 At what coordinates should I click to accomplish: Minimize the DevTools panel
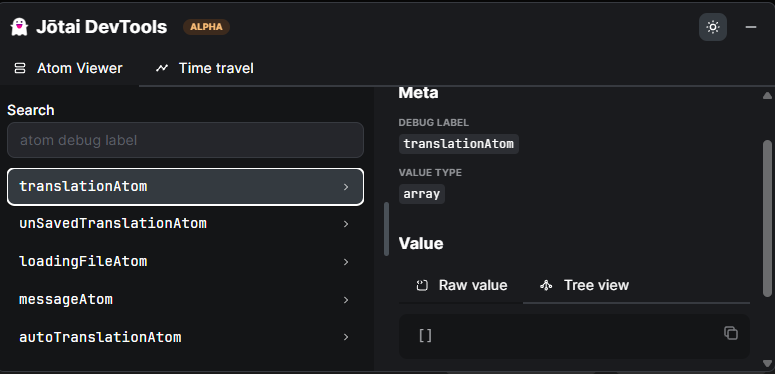pos(751,27)
